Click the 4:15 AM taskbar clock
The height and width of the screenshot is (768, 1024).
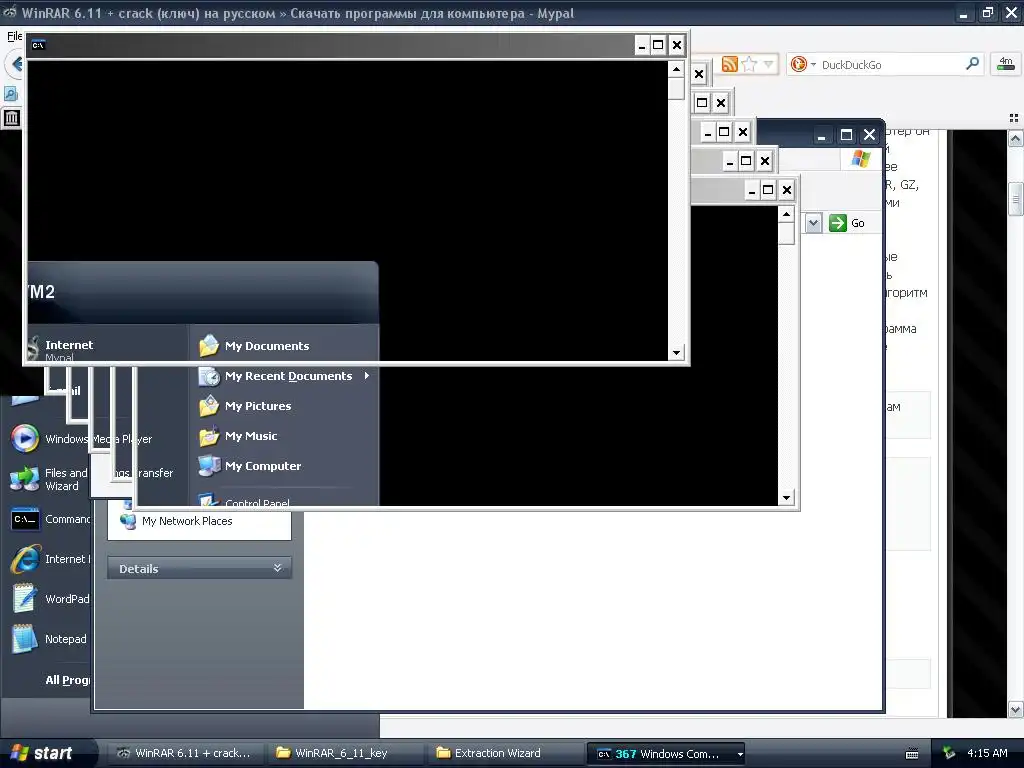987,753
